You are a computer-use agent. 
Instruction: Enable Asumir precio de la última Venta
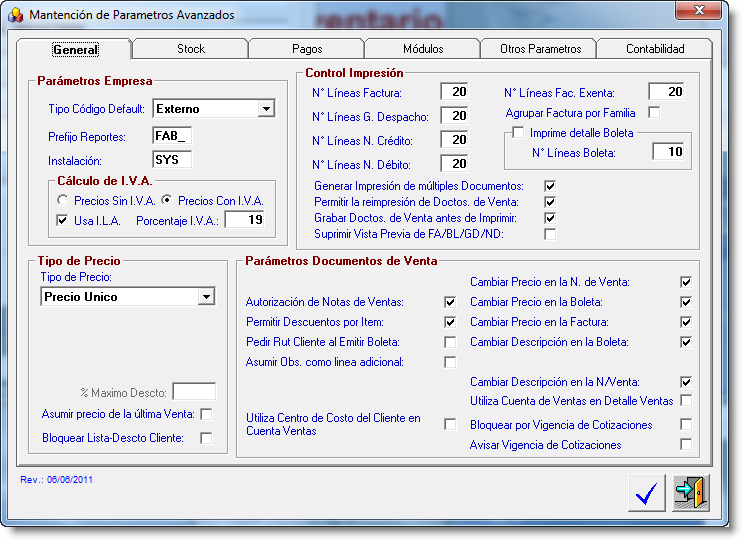(206, 415)
